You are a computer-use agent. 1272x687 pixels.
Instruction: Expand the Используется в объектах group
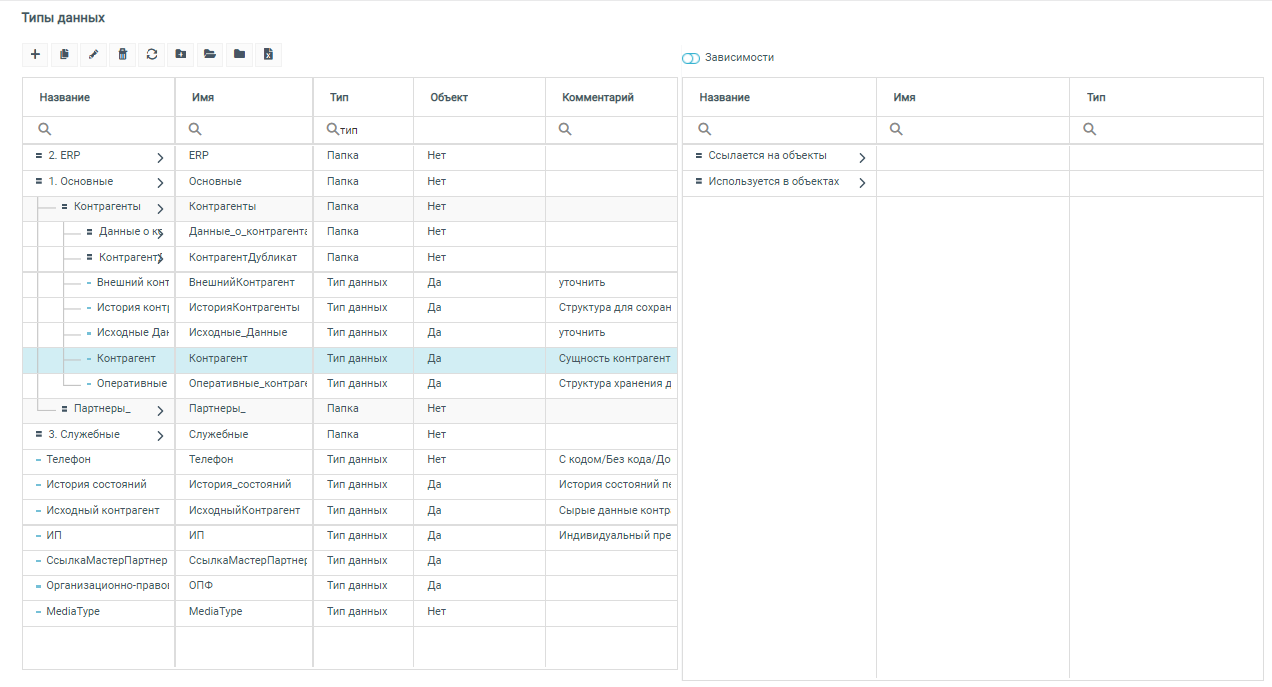tap(862, 183)
